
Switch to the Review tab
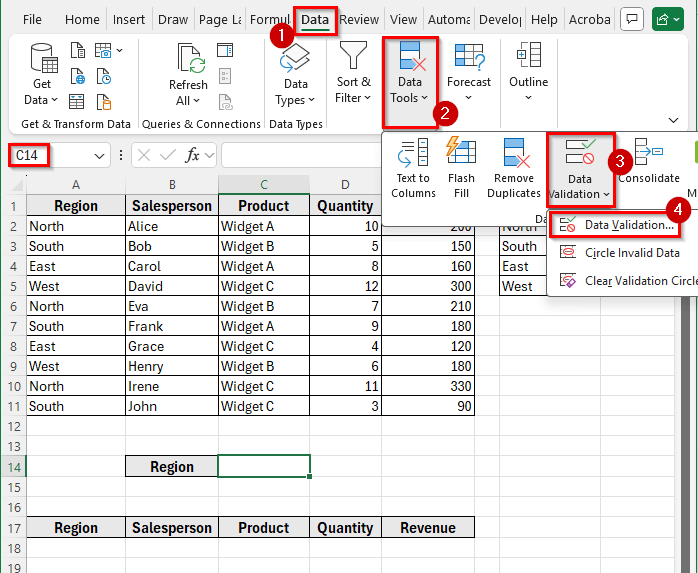click(x=359, y=20)
